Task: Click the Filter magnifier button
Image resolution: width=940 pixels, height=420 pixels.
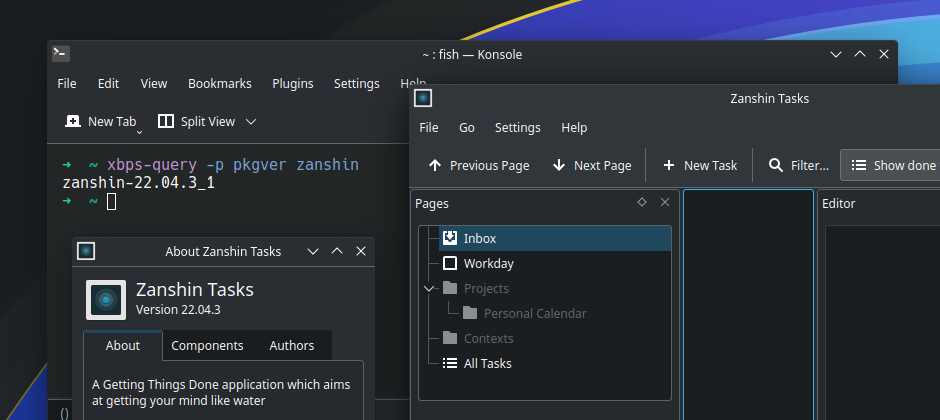Action: tap(799, 165)
